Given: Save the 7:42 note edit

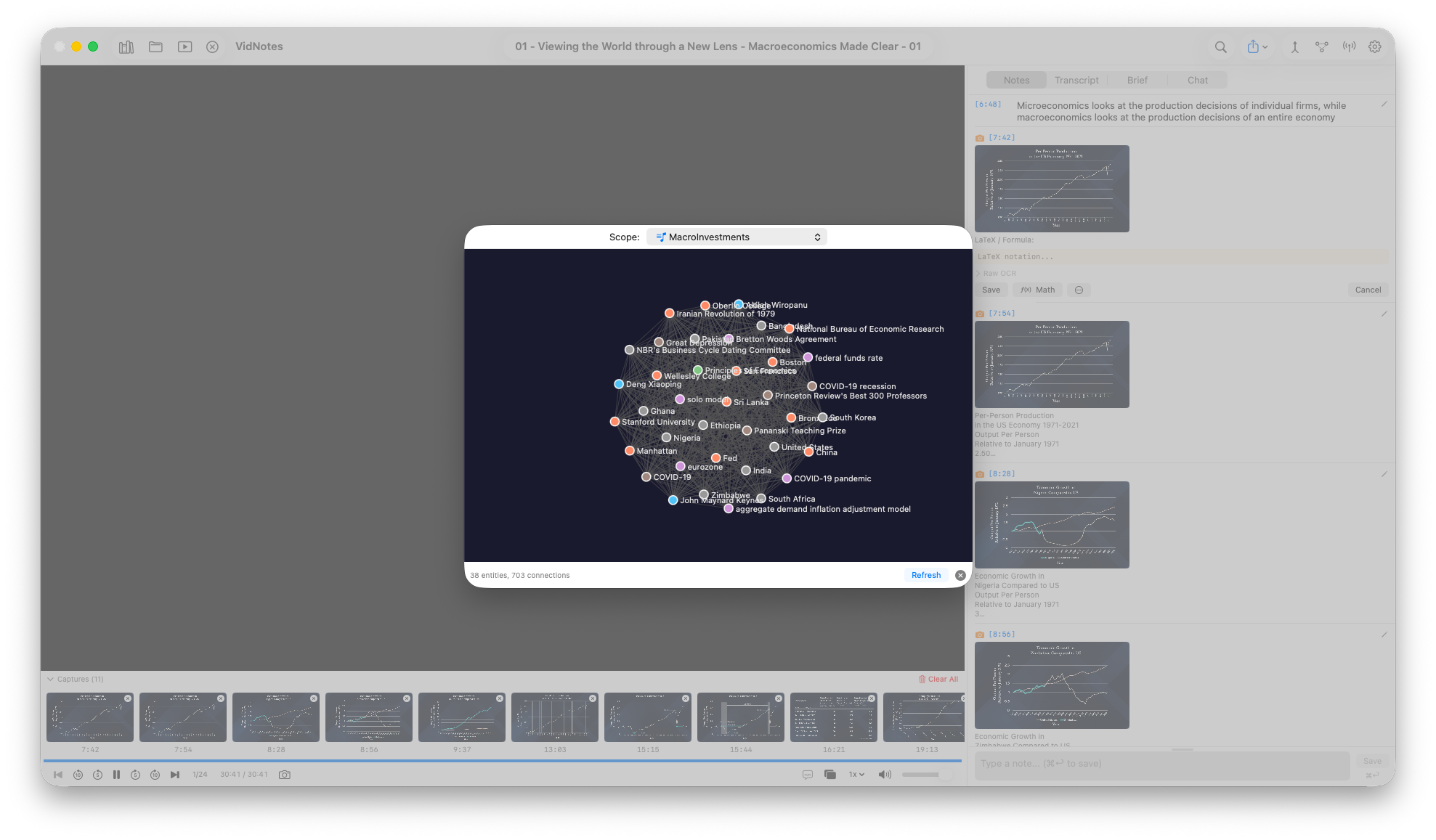Looking at the screenshot, I should 991,290.
